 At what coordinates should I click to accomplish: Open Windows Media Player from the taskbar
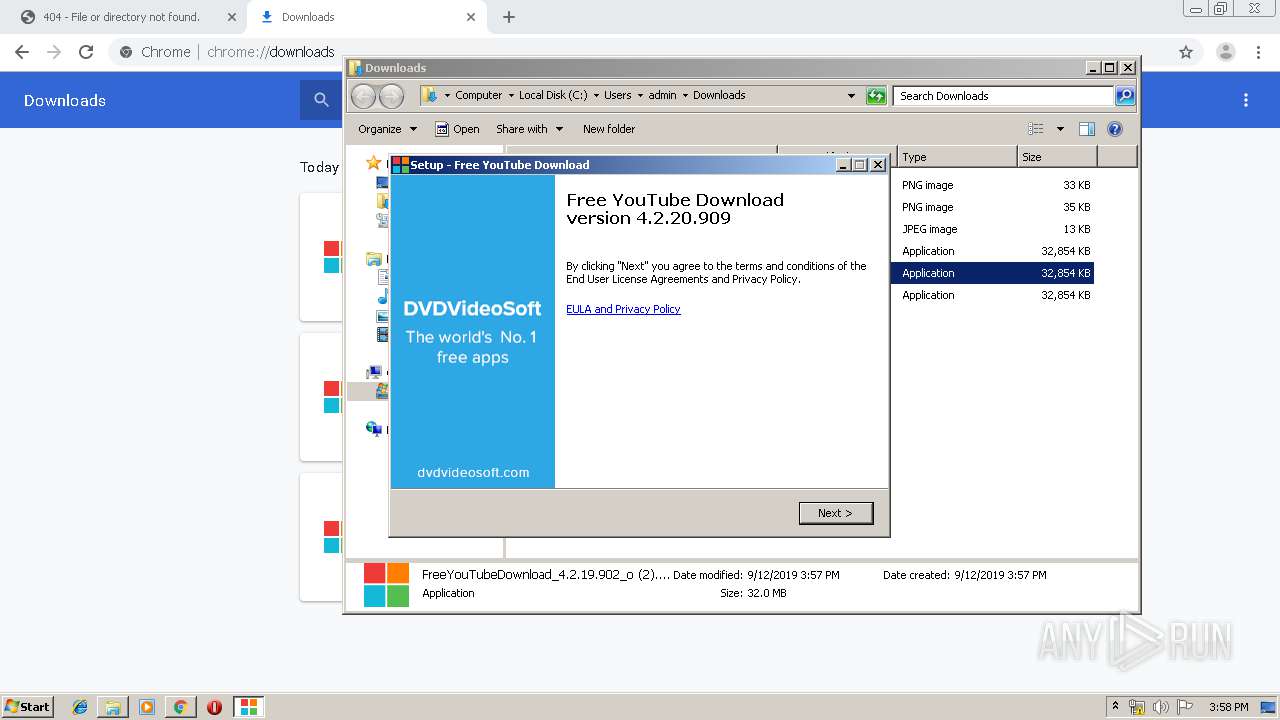pos(147,707)
